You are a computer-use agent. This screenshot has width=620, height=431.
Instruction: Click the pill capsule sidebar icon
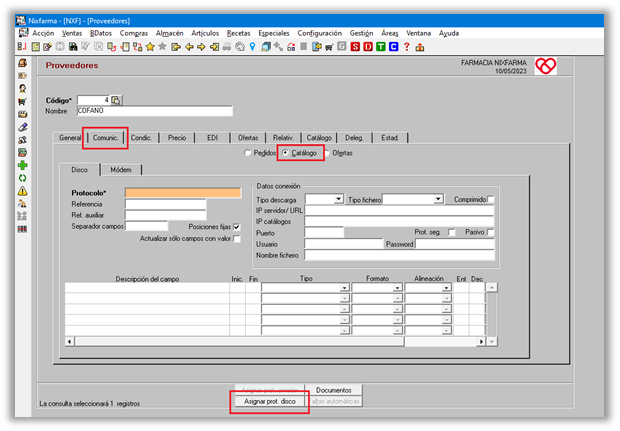pos(23,127)
